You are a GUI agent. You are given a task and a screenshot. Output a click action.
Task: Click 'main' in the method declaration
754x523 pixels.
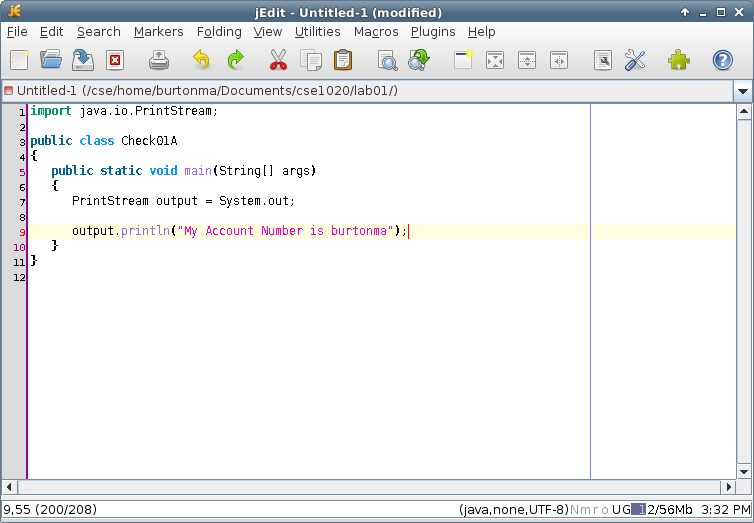198,171
